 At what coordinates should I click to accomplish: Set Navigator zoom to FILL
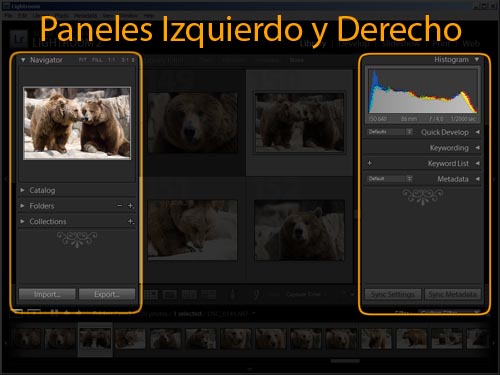click(97, 60)
